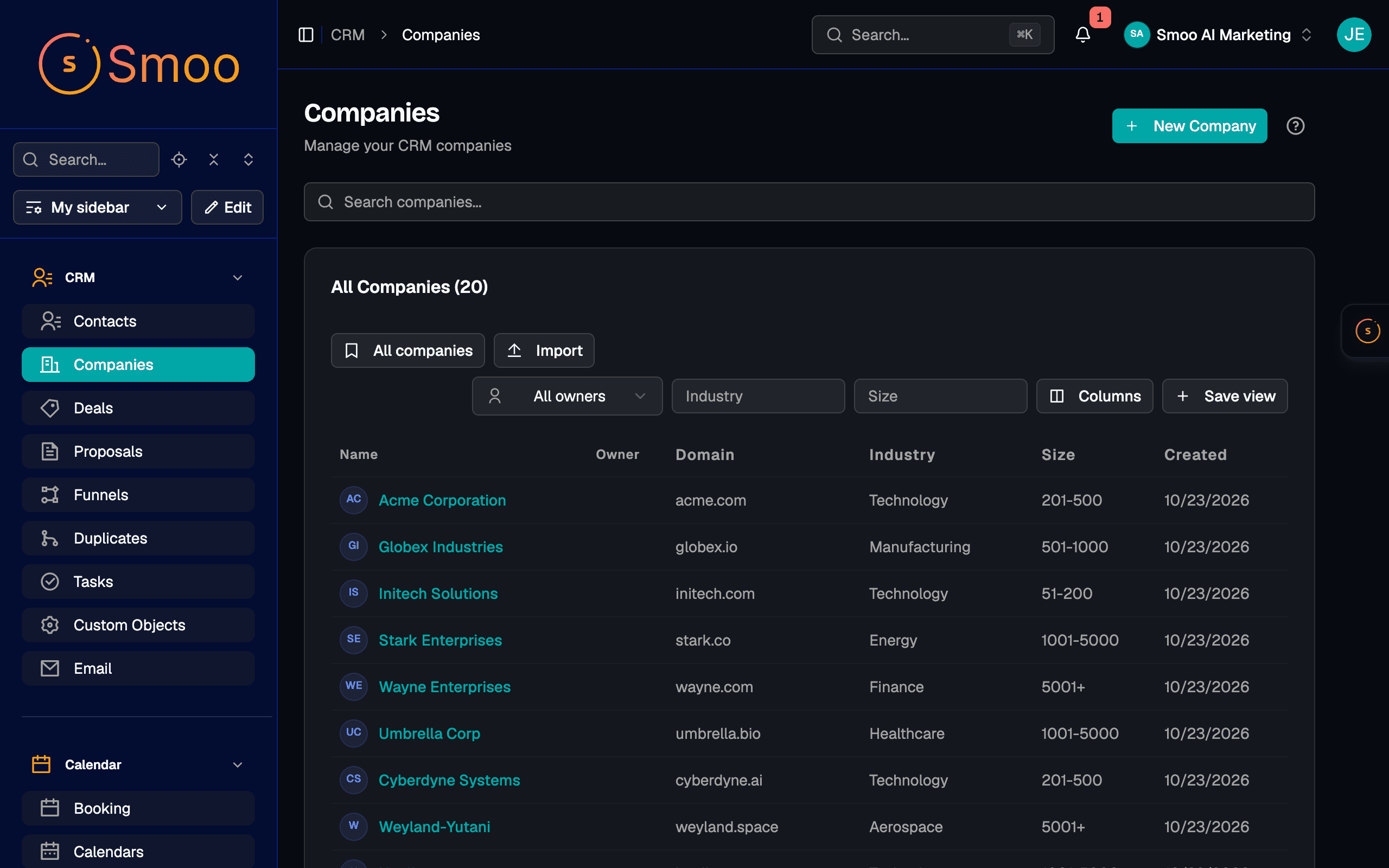This screenshot has width=1389, height=868.
Task: Toggle the sidebar panel icon
Action: tap(306, 35)
